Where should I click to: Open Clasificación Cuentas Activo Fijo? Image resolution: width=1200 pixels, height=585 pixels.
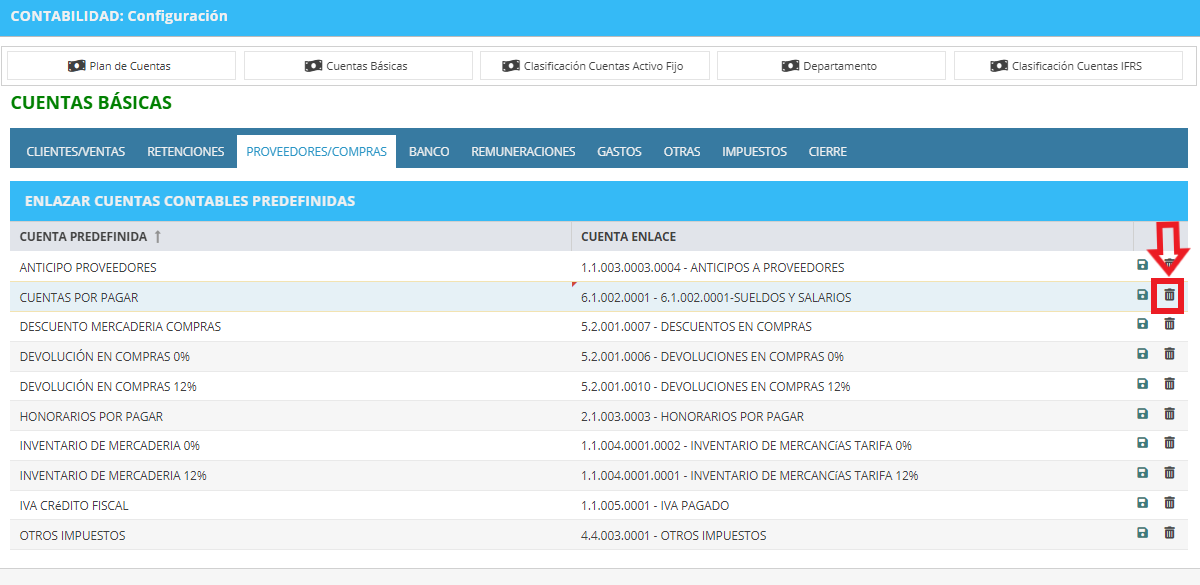(595, 66)
